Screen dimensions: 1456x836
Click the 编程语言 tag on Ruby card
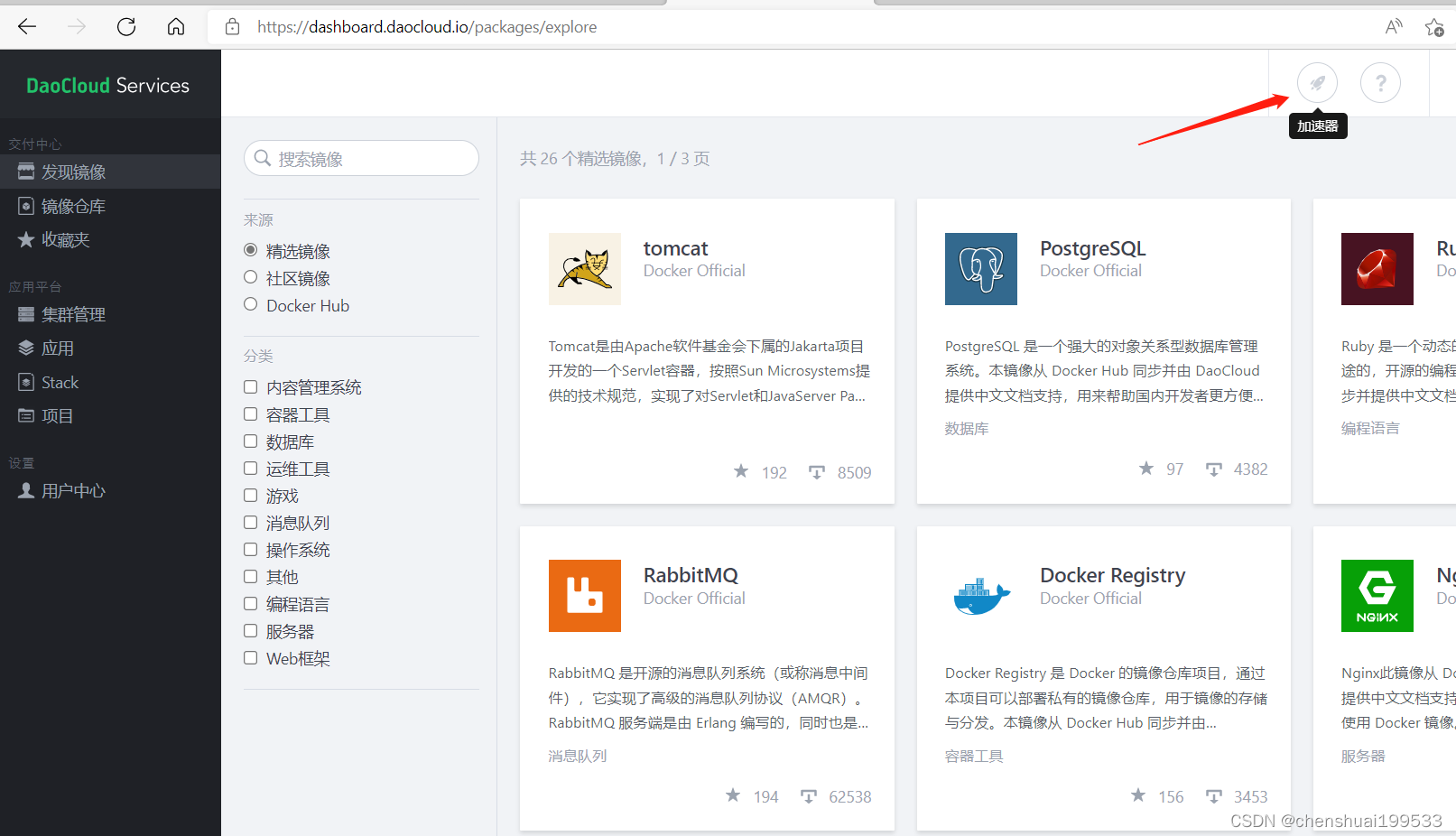tap(1370, 428)
